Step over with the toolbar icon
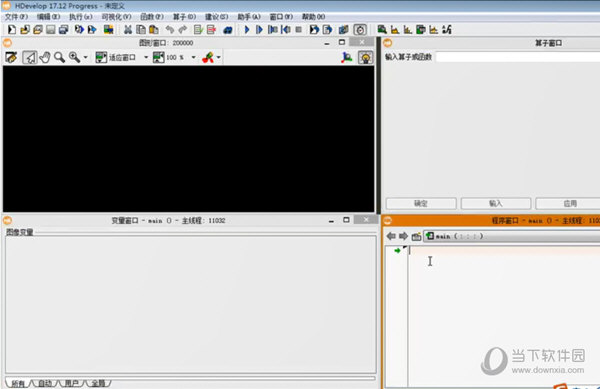The width and height of the screenshot is (600, 389). click(273, 29)
